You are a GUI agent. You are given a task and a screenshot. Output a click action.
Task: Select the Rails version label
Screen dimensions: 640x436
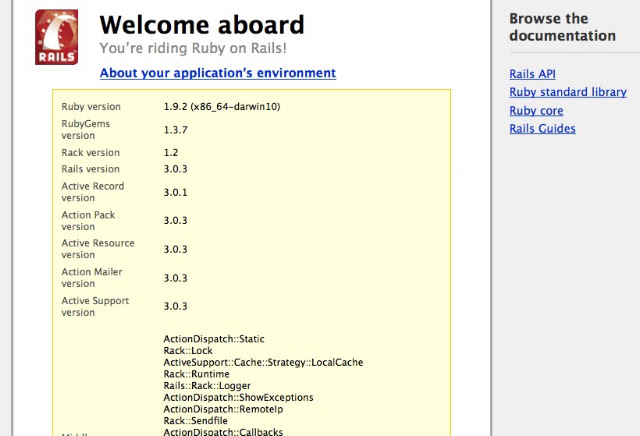coord(91,169)
